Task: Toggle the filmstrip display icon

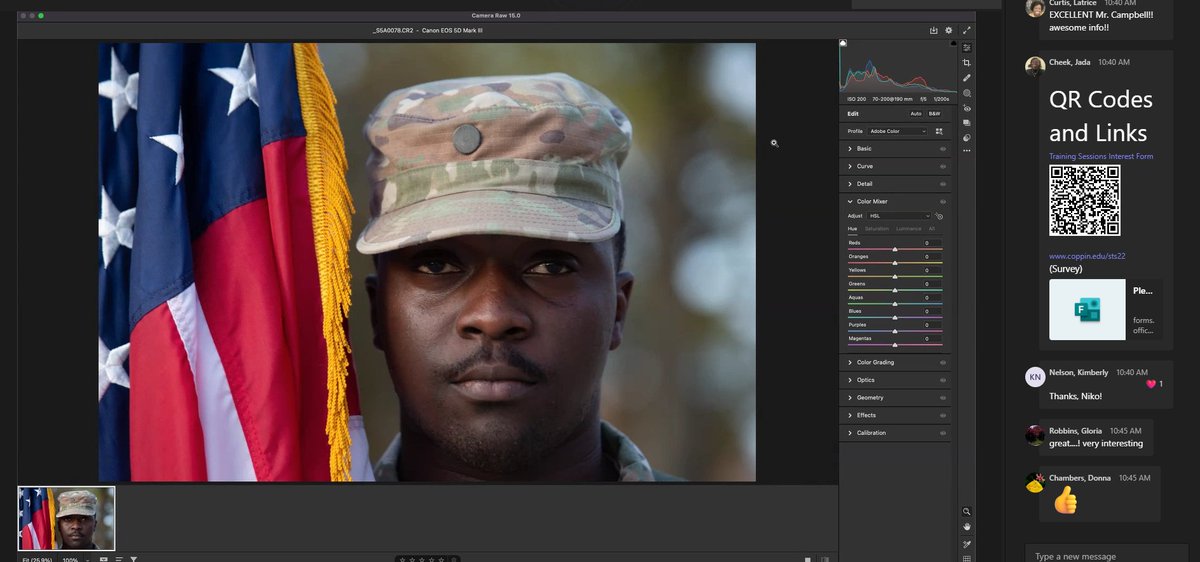Action: (103, 559)
